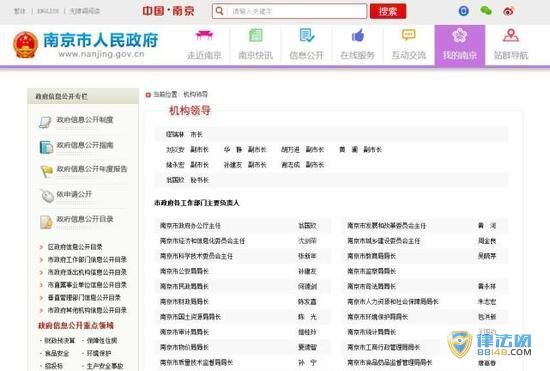
Task: Click 南京市国土资源局局长 row
Action: (x=242, y=317)
